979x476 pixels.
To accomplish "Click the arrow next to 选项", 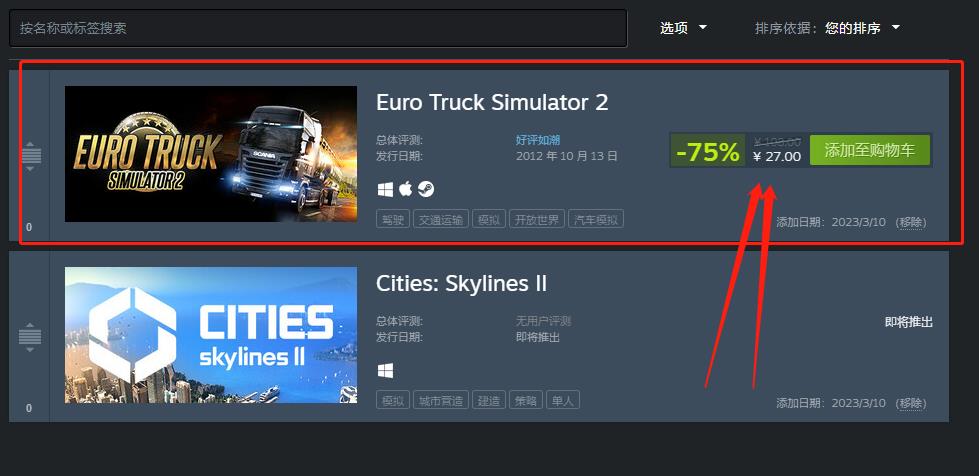I will 702,27.
